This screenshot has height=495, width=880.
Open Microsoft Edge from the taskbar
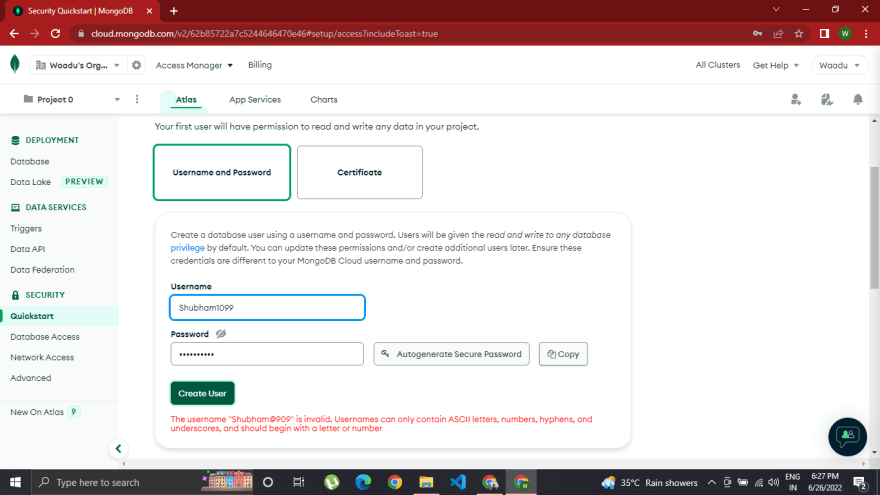click(x=363, y=482)
